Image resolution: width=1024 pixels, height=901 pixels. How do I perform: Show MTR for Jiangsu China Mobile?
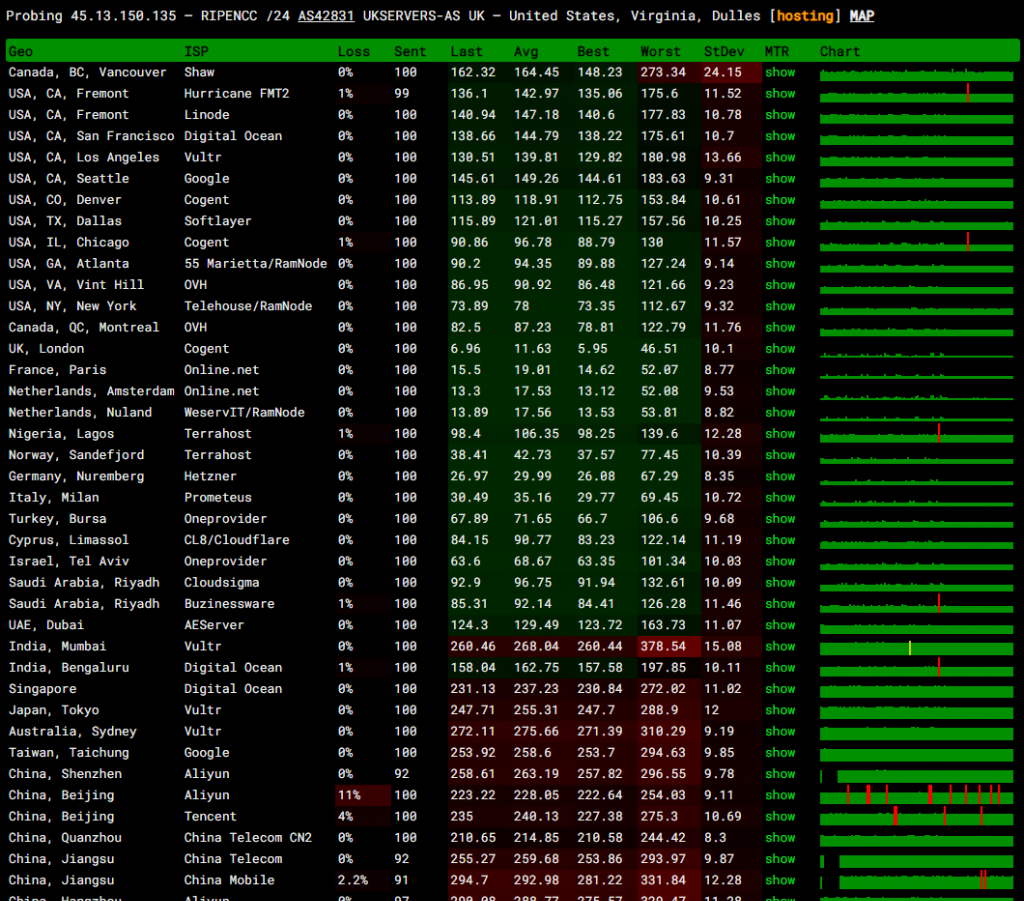(780, 881)
